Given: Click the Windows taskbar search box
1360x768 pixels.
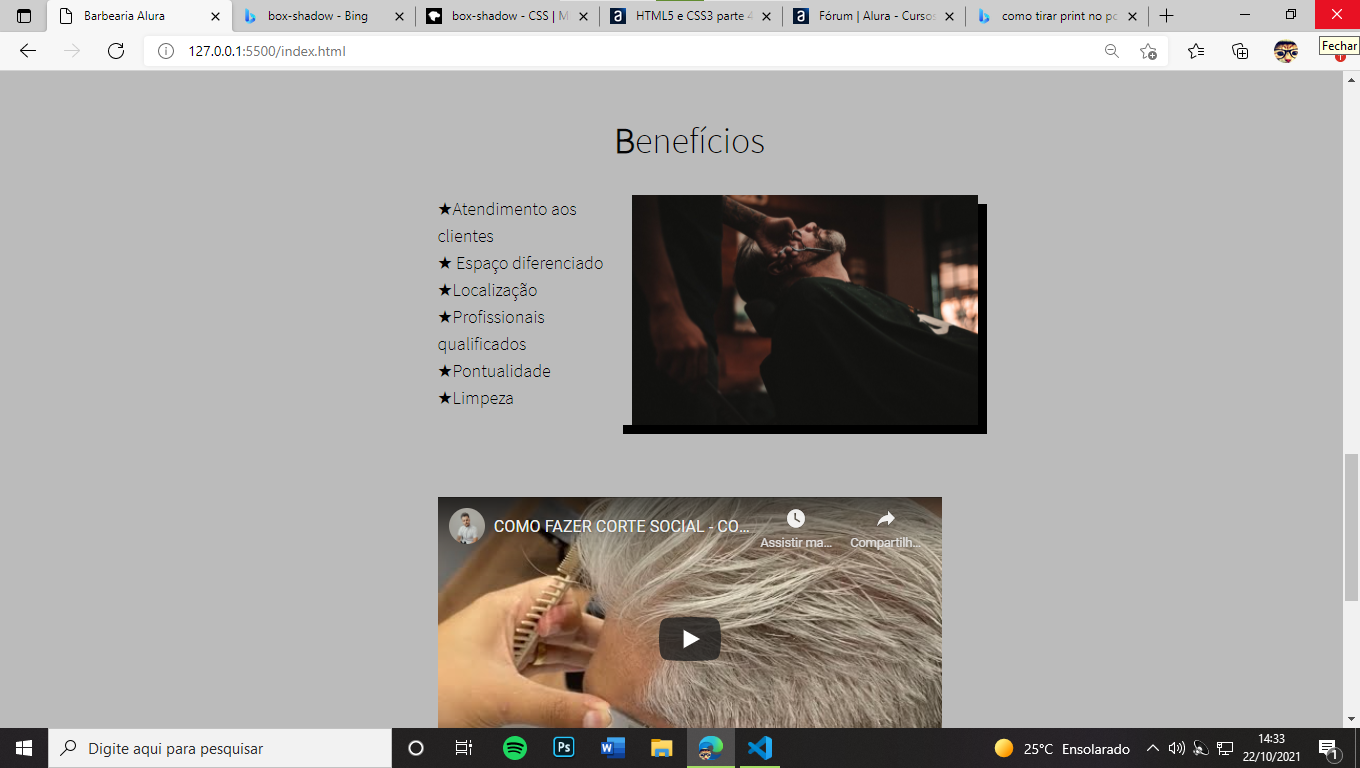Looking at the screenshot, I should (x=220, y=748).
